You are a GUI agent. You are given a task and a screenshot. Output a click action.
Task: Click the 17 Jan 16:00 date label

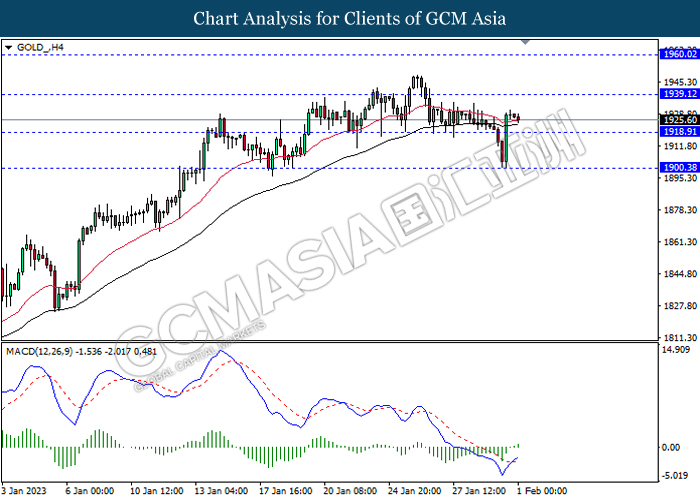pos(286,491)
